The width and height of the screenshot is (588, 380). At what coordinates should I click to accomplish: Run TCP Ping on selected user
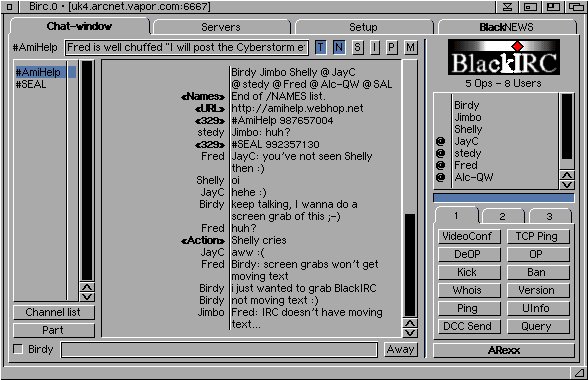tap(538, 236)
